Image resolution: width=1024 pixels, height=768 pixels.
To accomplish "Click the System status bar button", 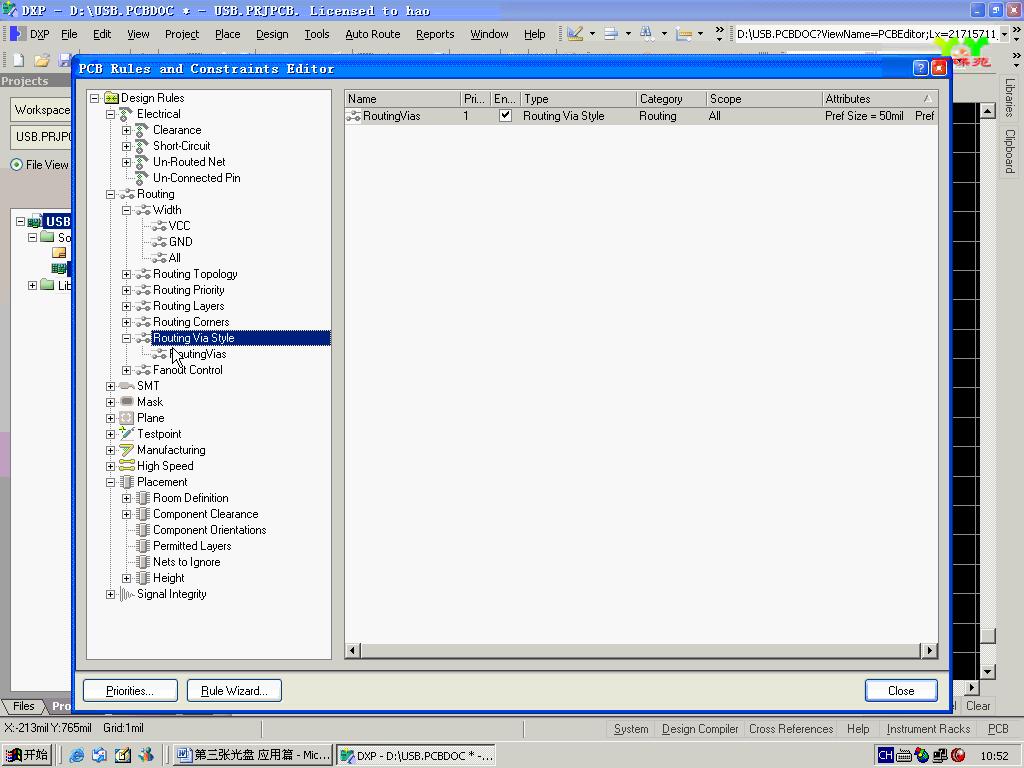I will click(x=631, y=729).
